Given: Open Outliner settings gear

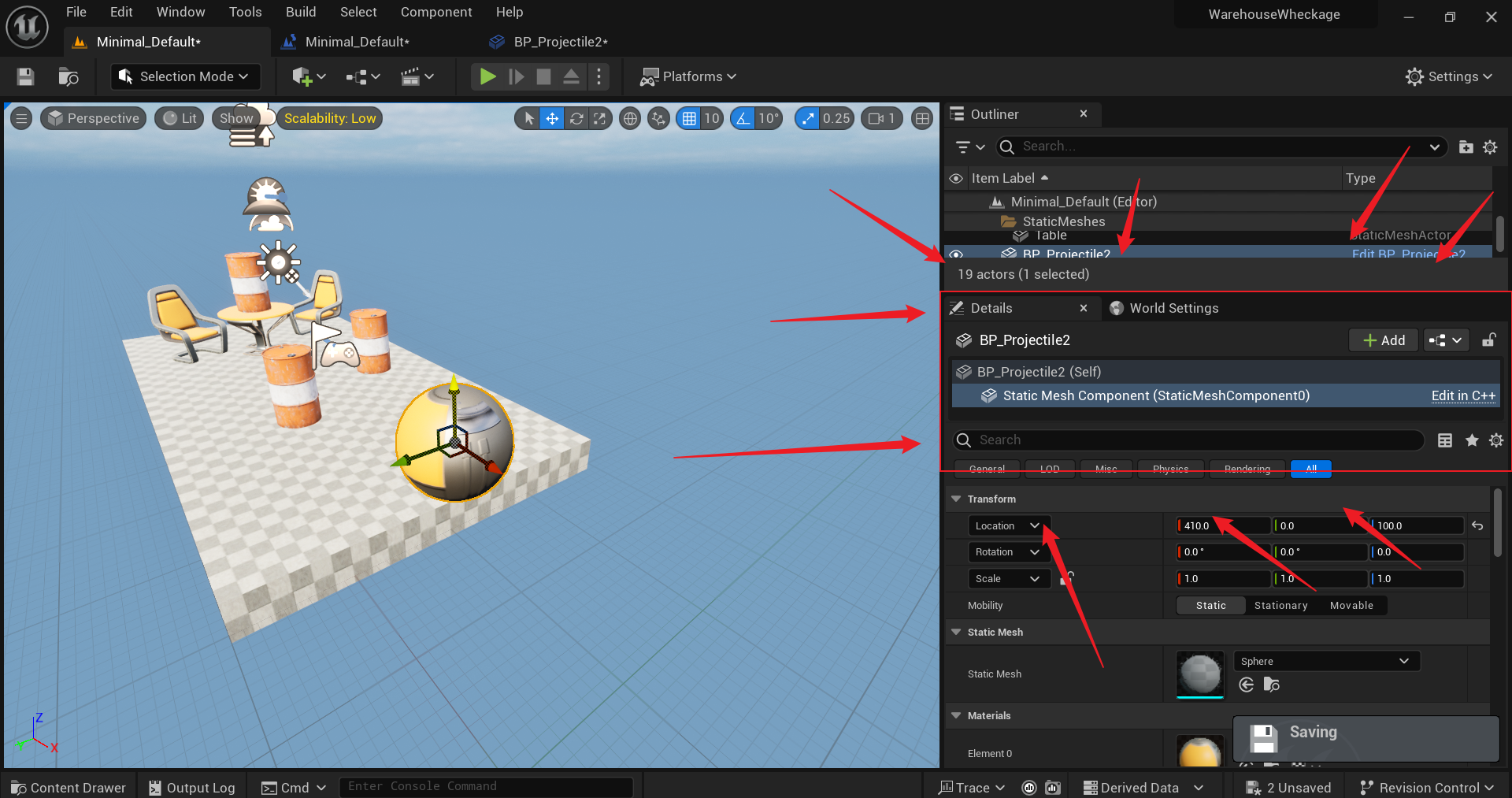Looking at the screenshot, I should click(x=1490, y=147).
